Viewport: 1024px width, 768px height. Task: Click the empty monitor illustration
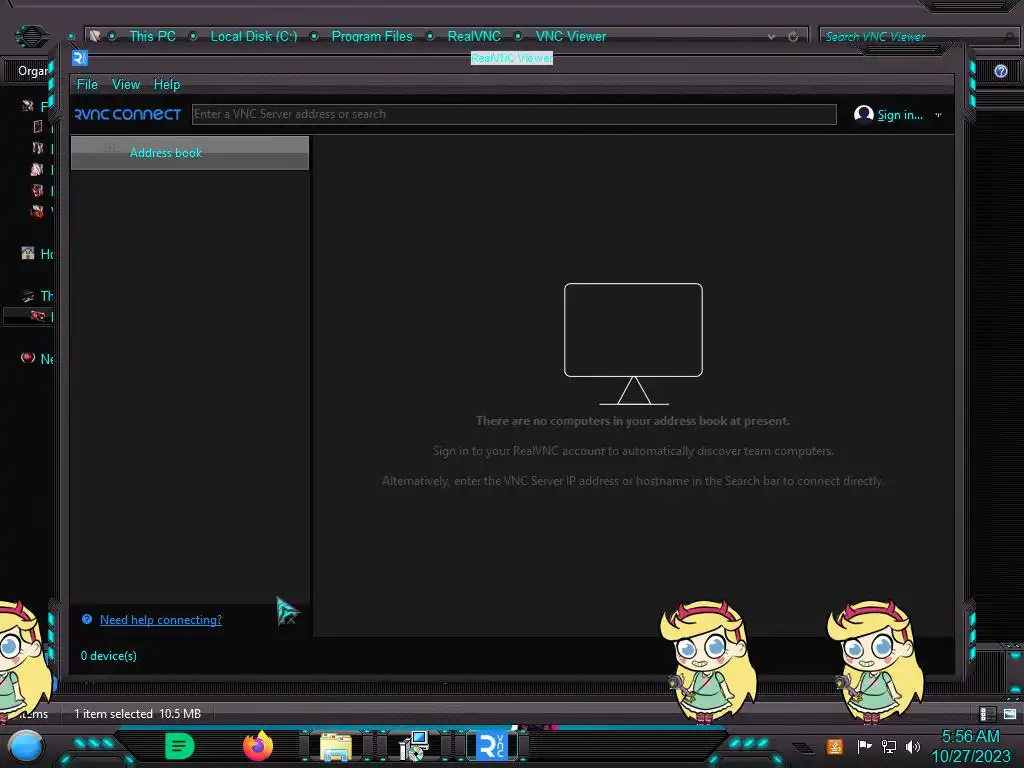pos(633,344)
